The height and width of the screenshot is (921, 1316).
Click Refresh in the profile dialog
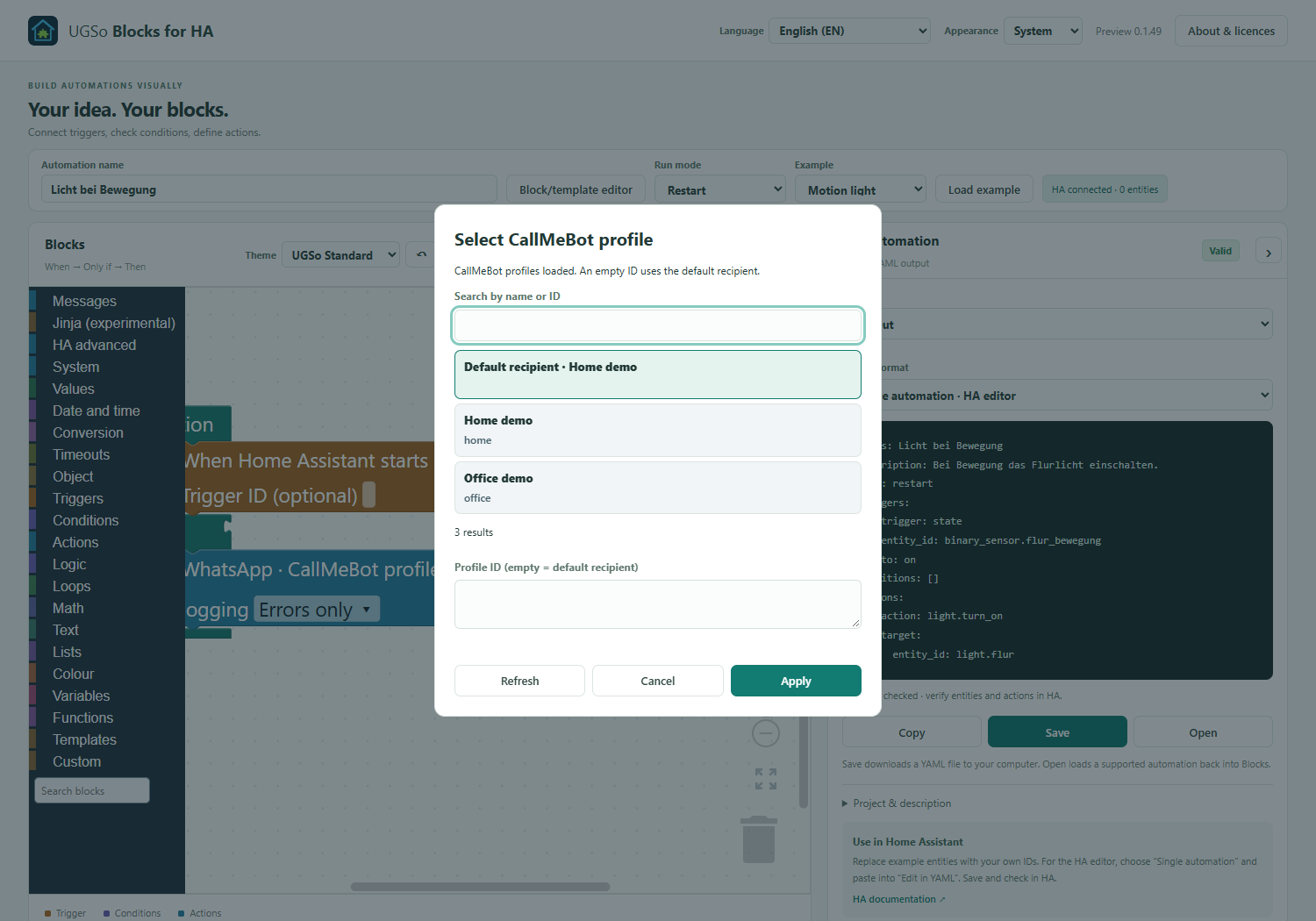tap(519, 681)
